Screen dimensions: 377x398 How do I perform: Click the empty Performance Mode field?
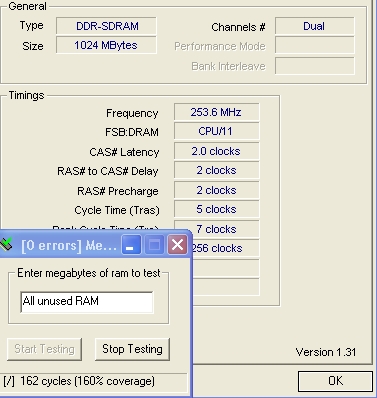click(314, 45)
